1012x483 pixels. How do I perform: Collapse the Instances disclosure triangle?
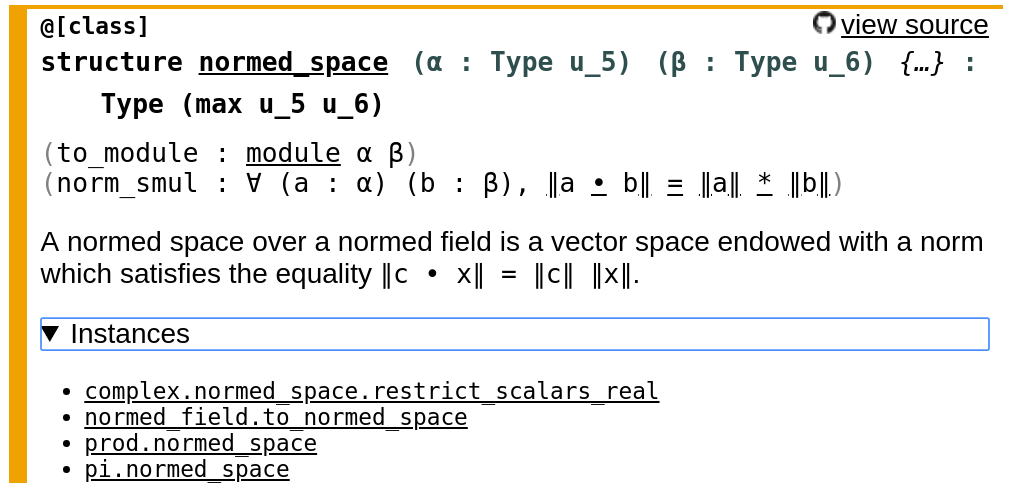pyautogui.click(x=50, y=334)
